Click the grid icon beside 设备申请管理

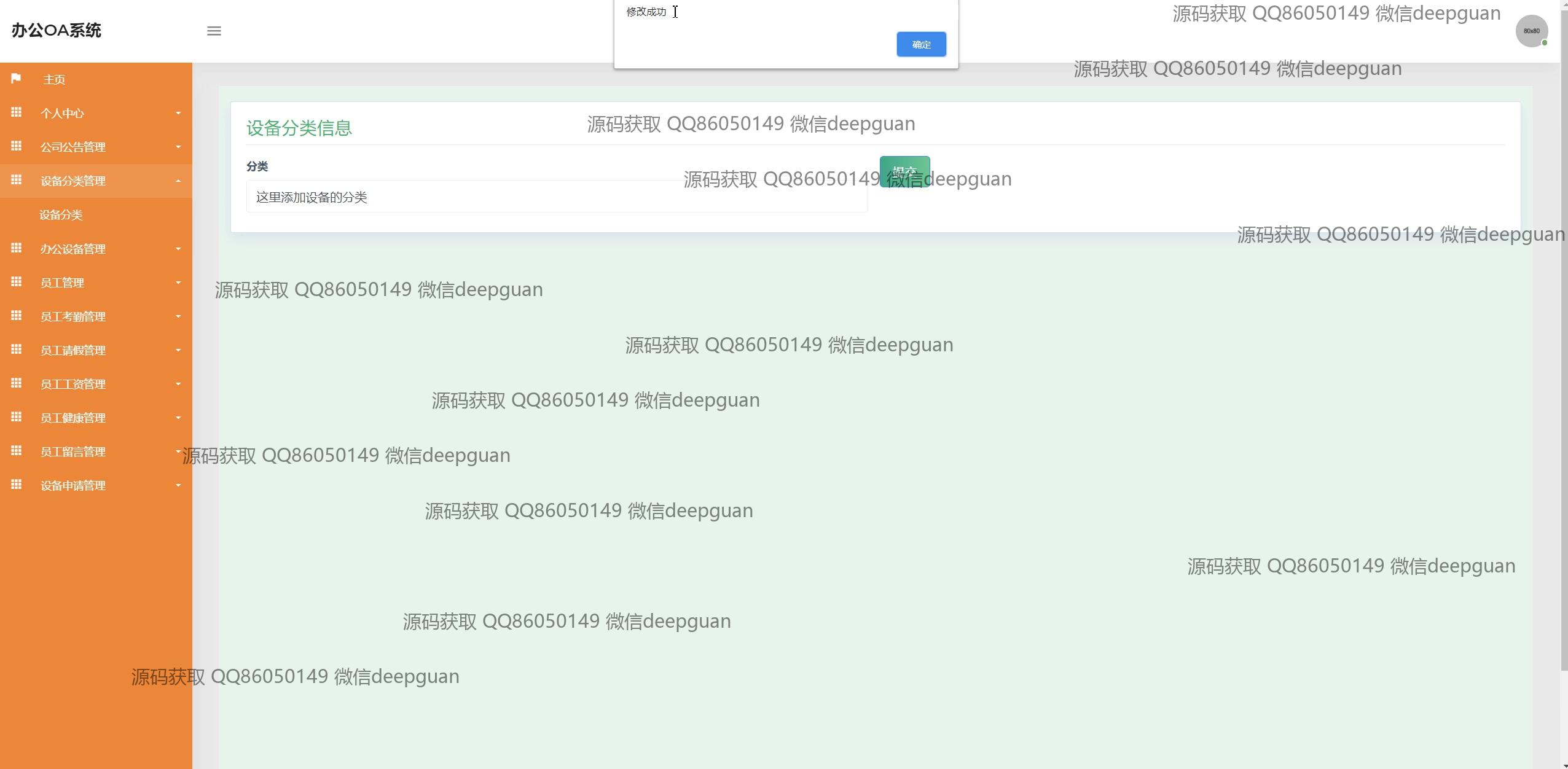pos(17,485)
